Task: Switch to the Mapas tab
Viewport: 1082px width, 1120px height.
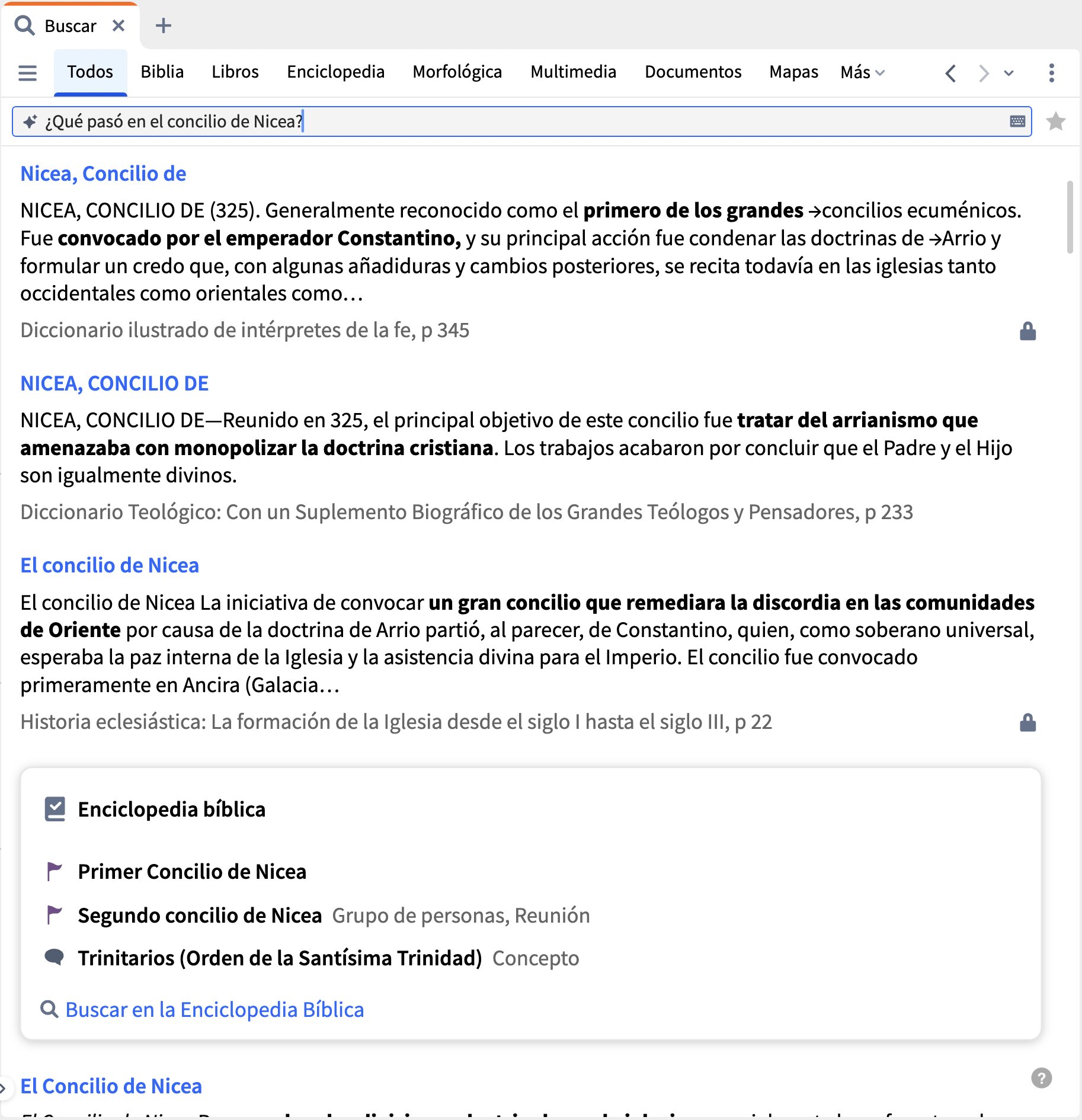Action: click(x=794, y=72)
